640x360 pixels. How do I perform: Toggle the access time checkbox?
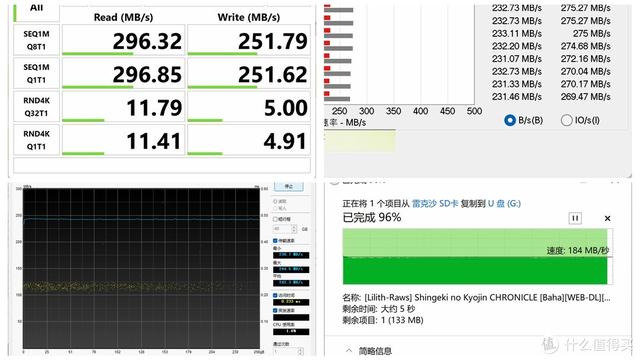point(276,295)
